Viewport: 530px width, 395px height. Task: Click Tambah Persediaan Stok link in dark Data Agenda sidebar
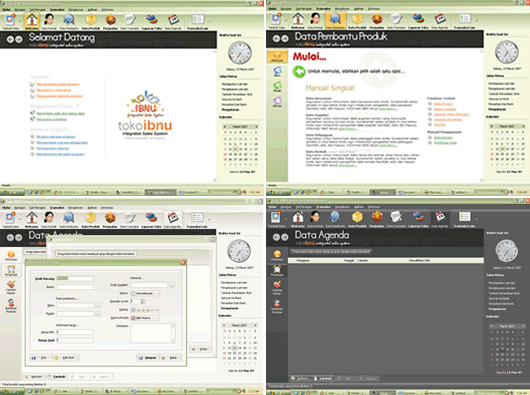click(x=504, y=293)
